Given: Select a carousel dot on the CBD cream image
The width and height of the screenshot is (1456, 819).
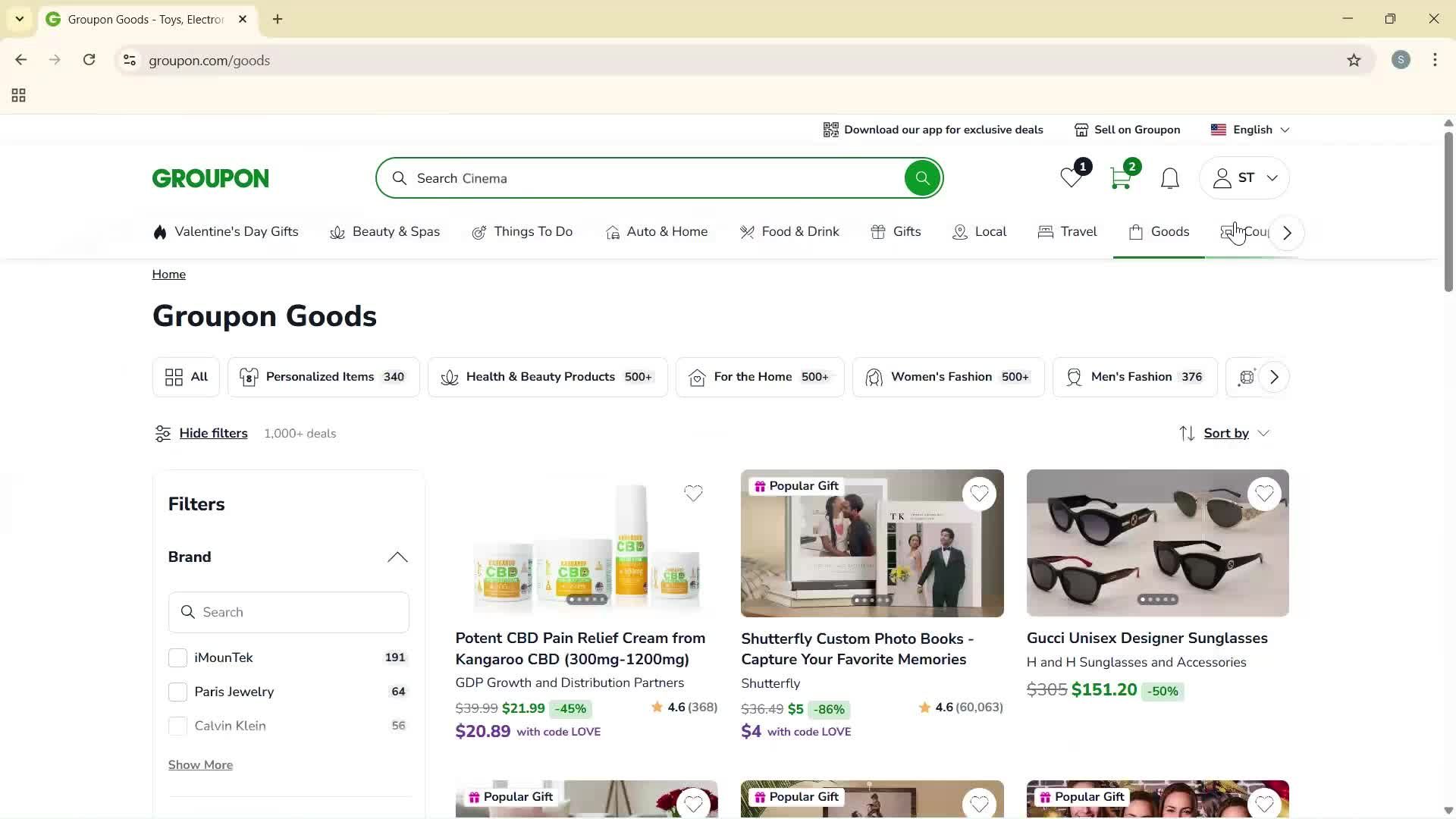Looking at the screenshot, I should [585, 599].
